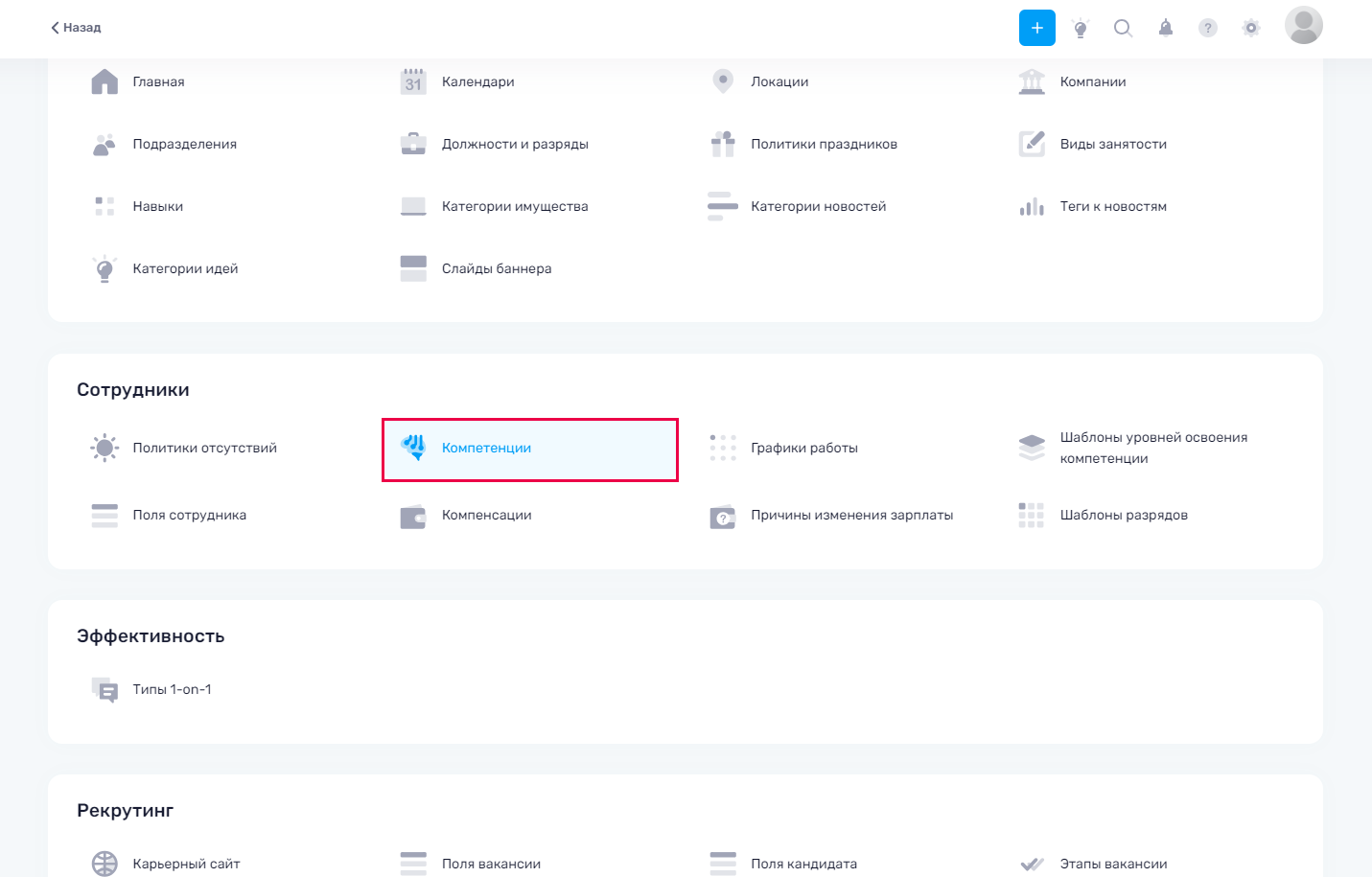Click the bank icon for Компании

tap(1032, 81)
